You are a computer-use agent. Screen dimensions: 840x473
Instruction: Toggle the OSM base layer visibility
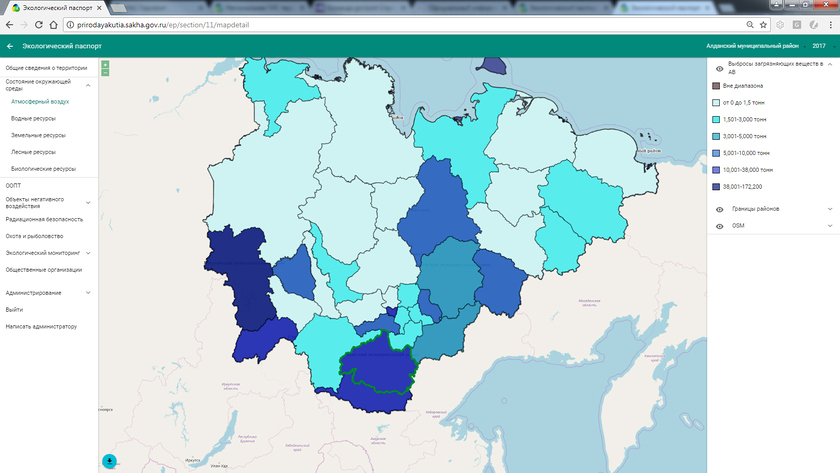point(719,226)
